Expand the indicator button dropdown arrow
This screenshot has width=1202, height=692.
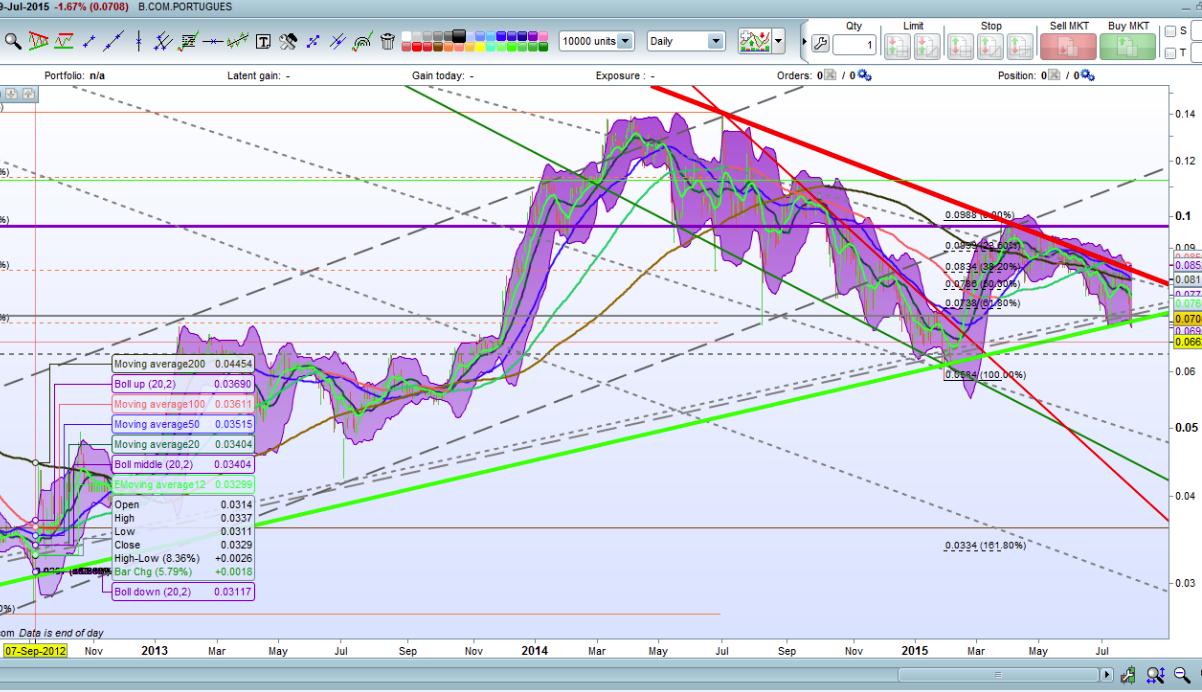pos(778,42)
